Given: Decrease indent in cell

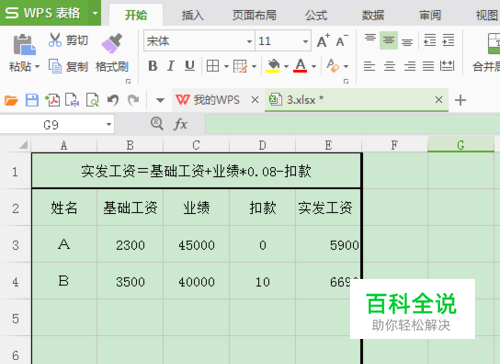Looking at the screenshot, I should coord(430,41).
